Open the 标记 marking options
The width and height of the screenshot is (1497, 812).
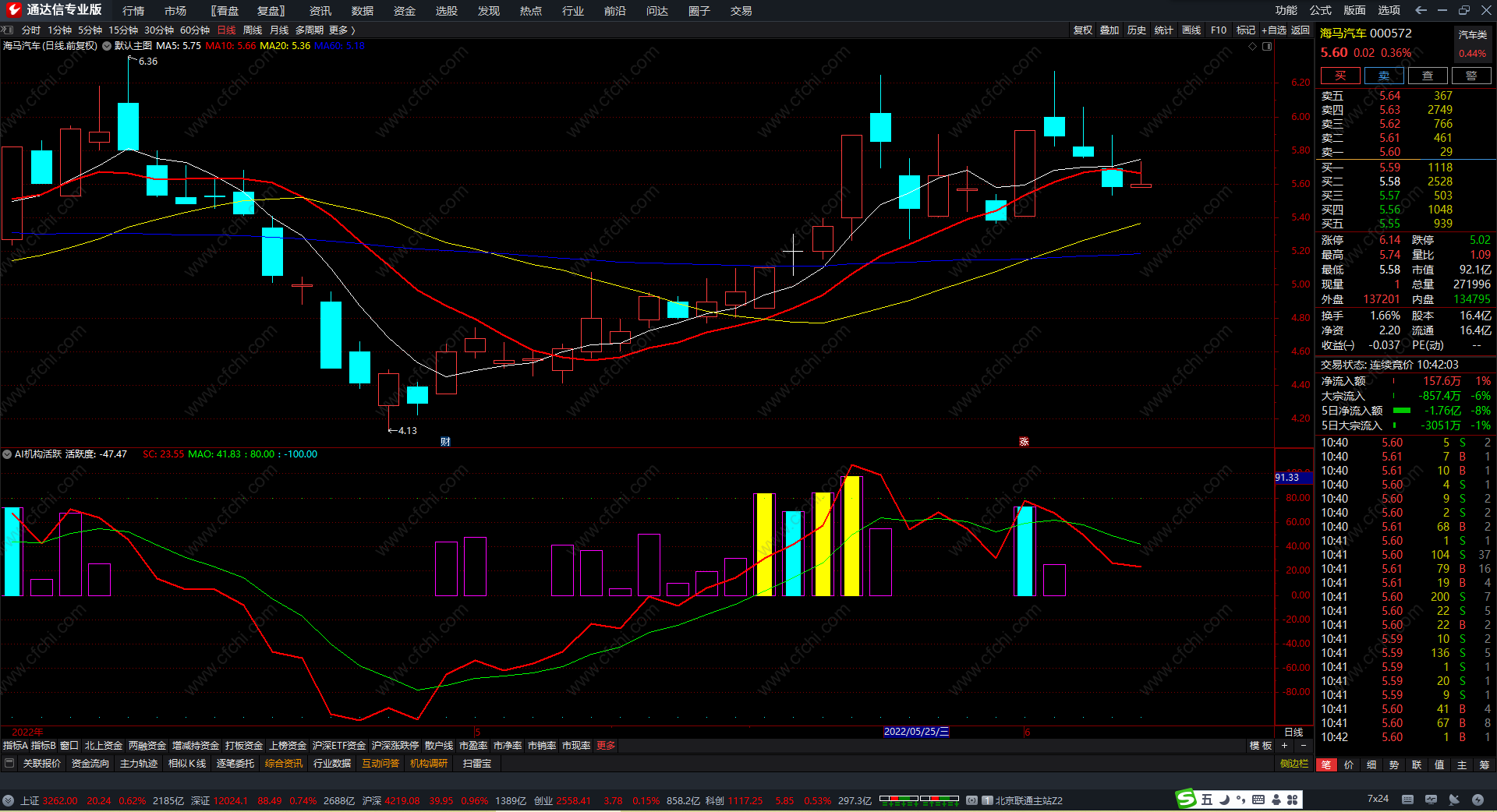tap(1246, 30)
